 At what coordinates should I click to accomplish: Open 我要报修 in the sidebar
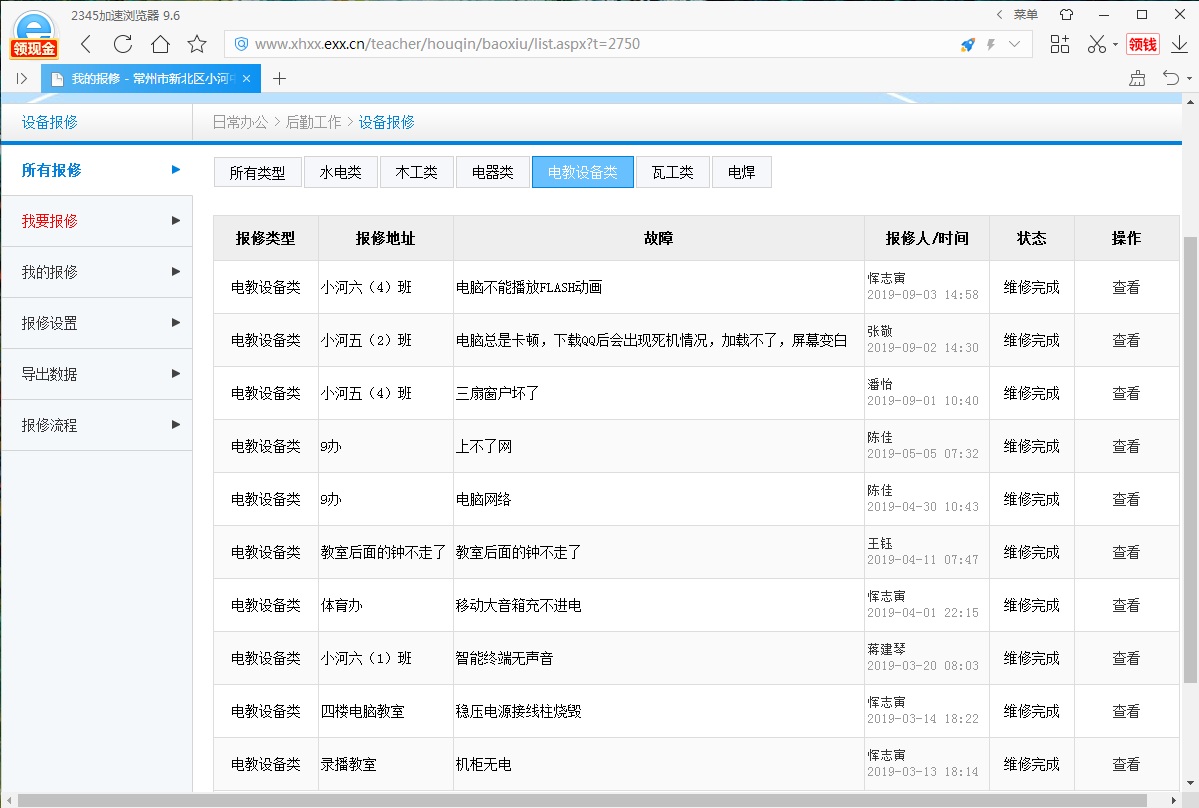[x=96, y=221]
